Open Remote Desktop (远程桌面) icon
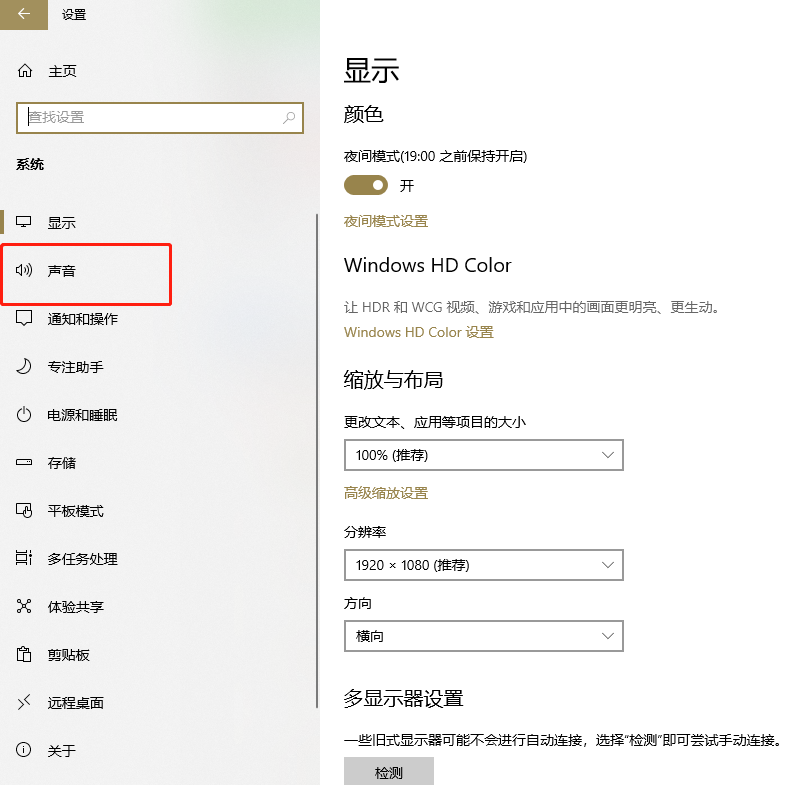This screenshot has width=788, height=785. tap(25, 703)
